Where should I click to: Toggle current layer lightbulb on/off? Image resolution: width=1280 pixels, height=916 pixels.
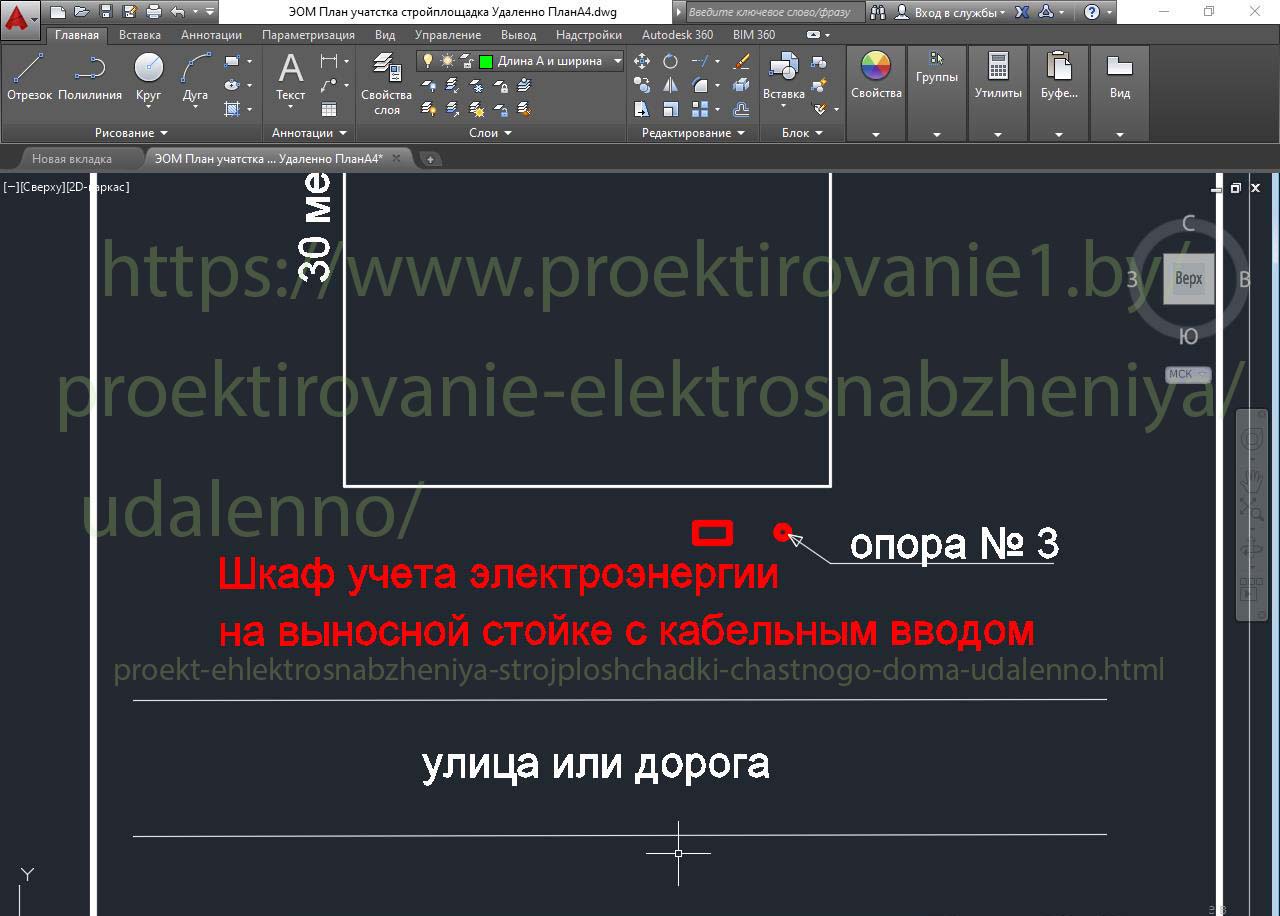point(429,61)
